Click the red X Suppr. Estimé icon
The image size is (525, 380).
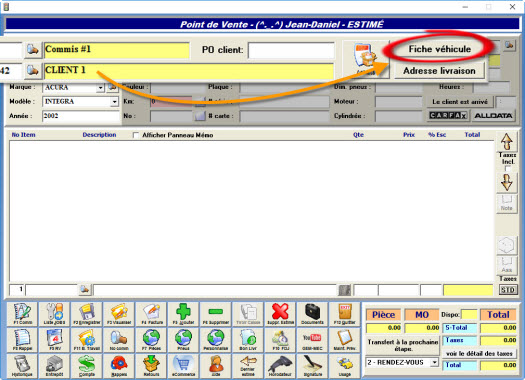pos(280,314)
